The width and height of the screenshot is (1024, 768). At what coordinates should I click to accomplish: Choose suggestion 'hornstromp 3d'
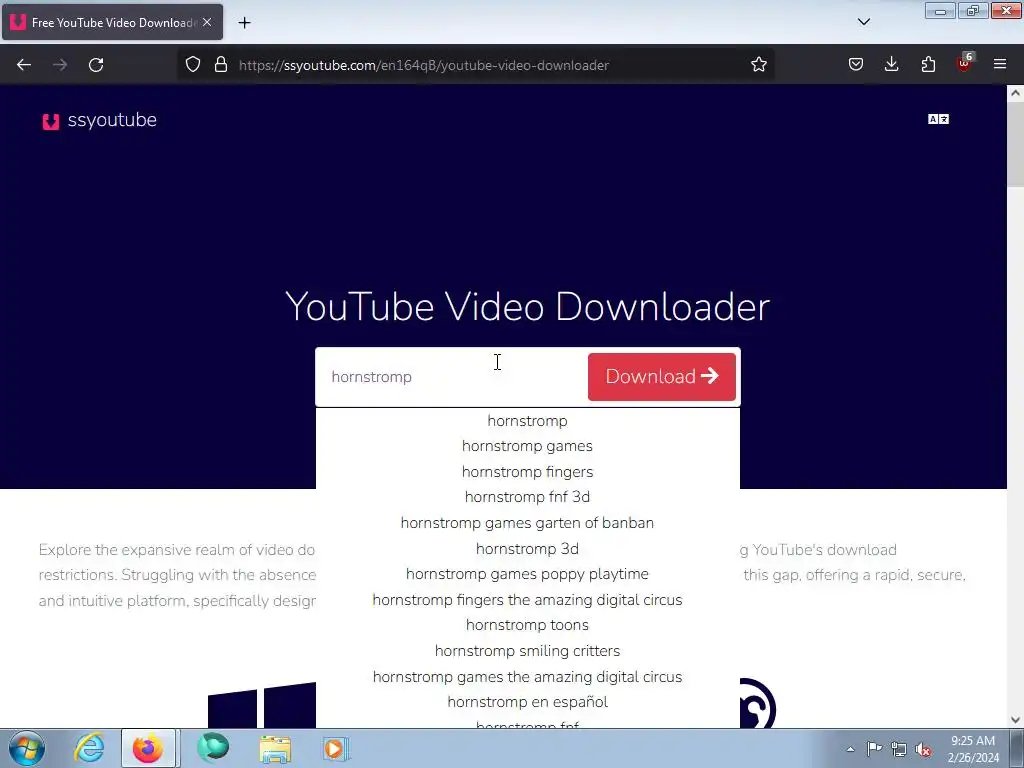coord(528,549)
